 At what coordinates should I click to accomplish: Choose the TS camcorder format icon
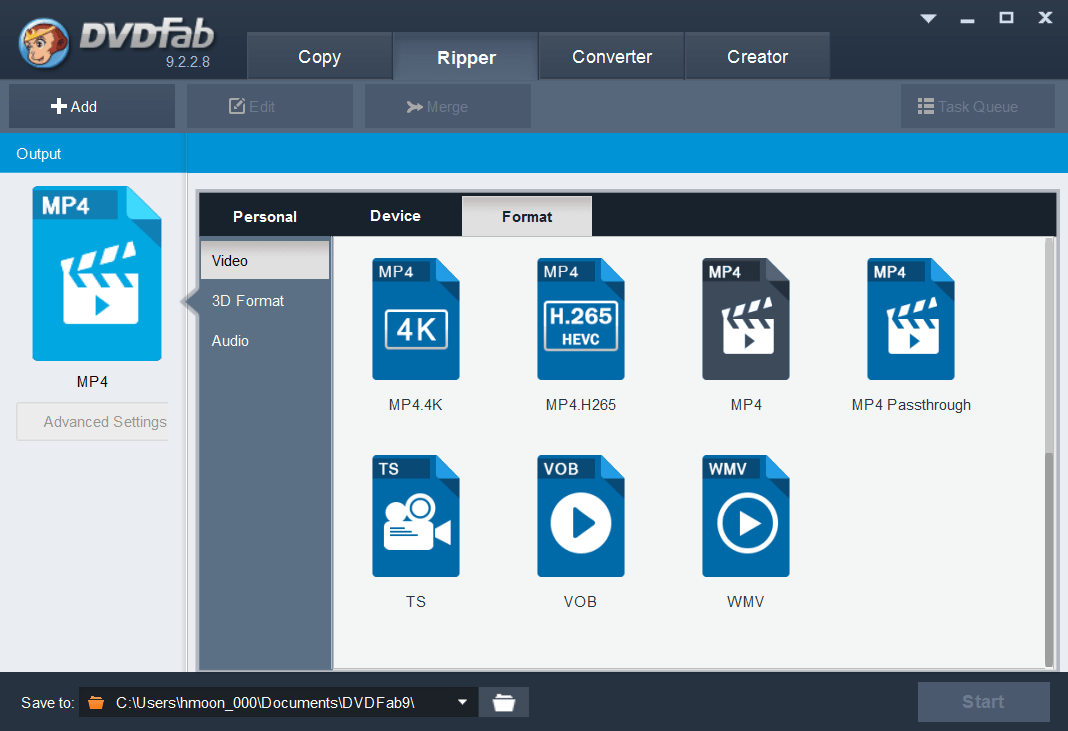coord(415,516)
